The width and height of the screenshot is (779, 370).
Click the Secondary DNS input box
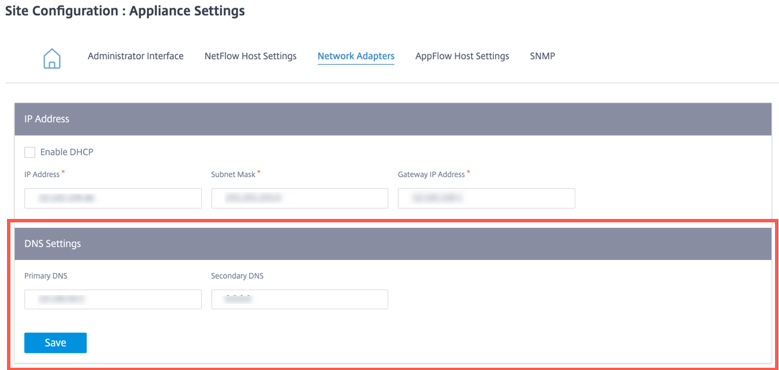300,299
